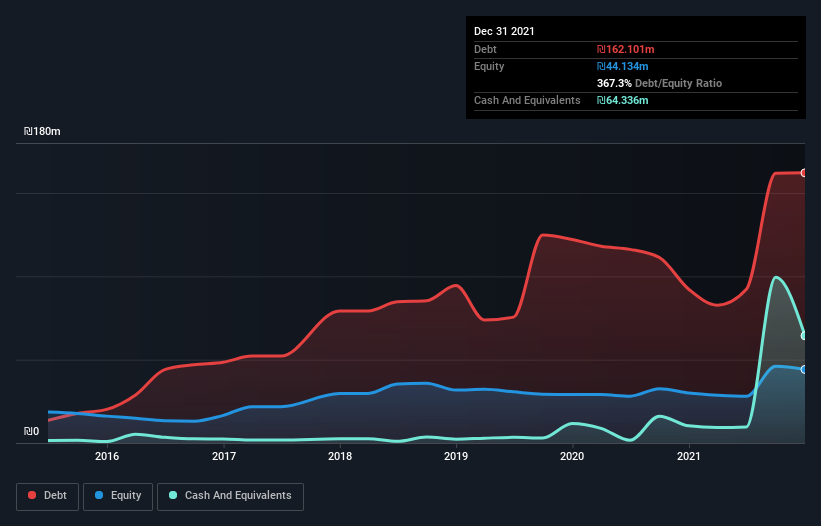Click the ₪0 y-axis label

(x=31, y=431)
